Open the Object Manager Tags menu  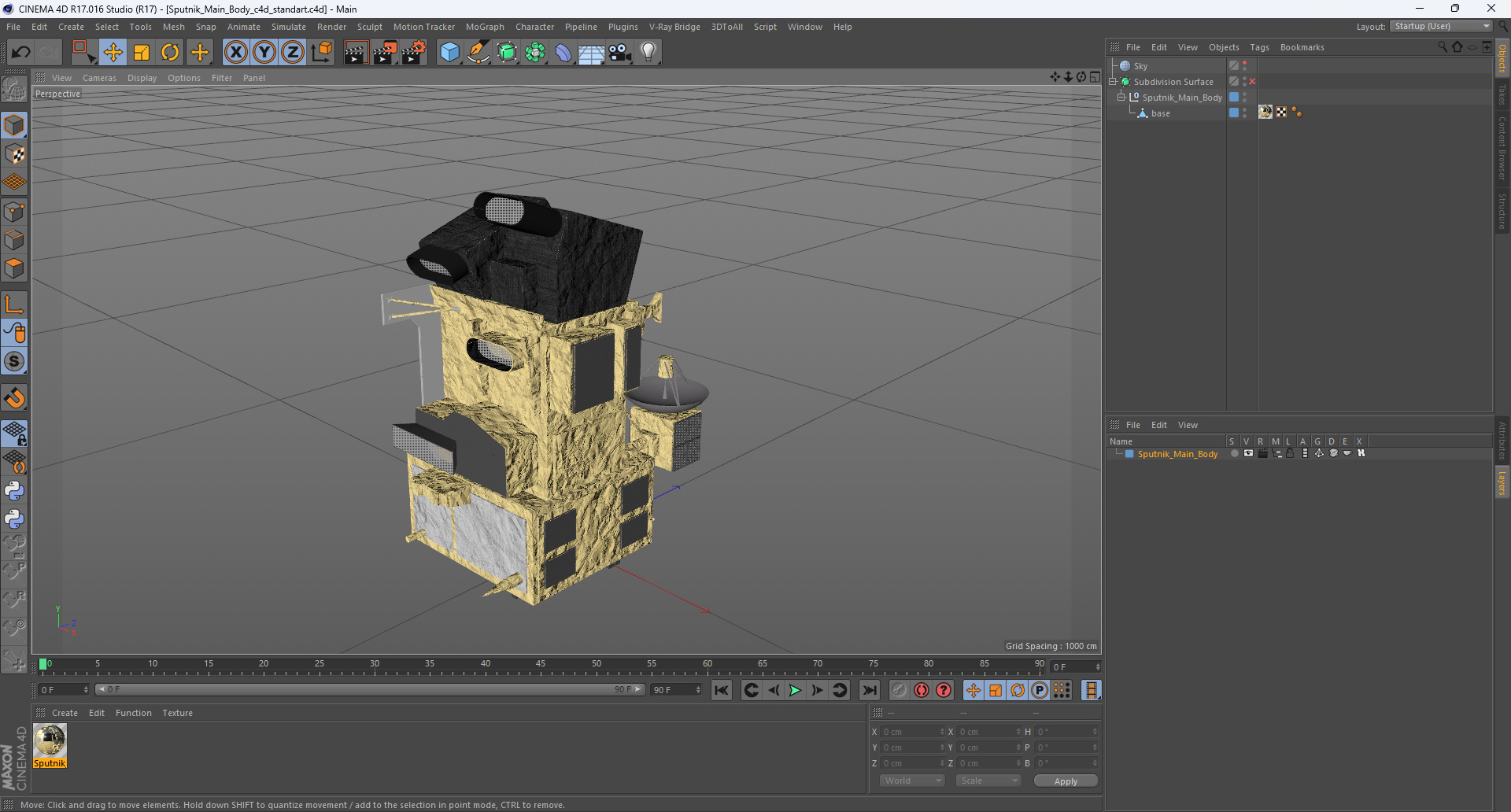coord(1259,47)
